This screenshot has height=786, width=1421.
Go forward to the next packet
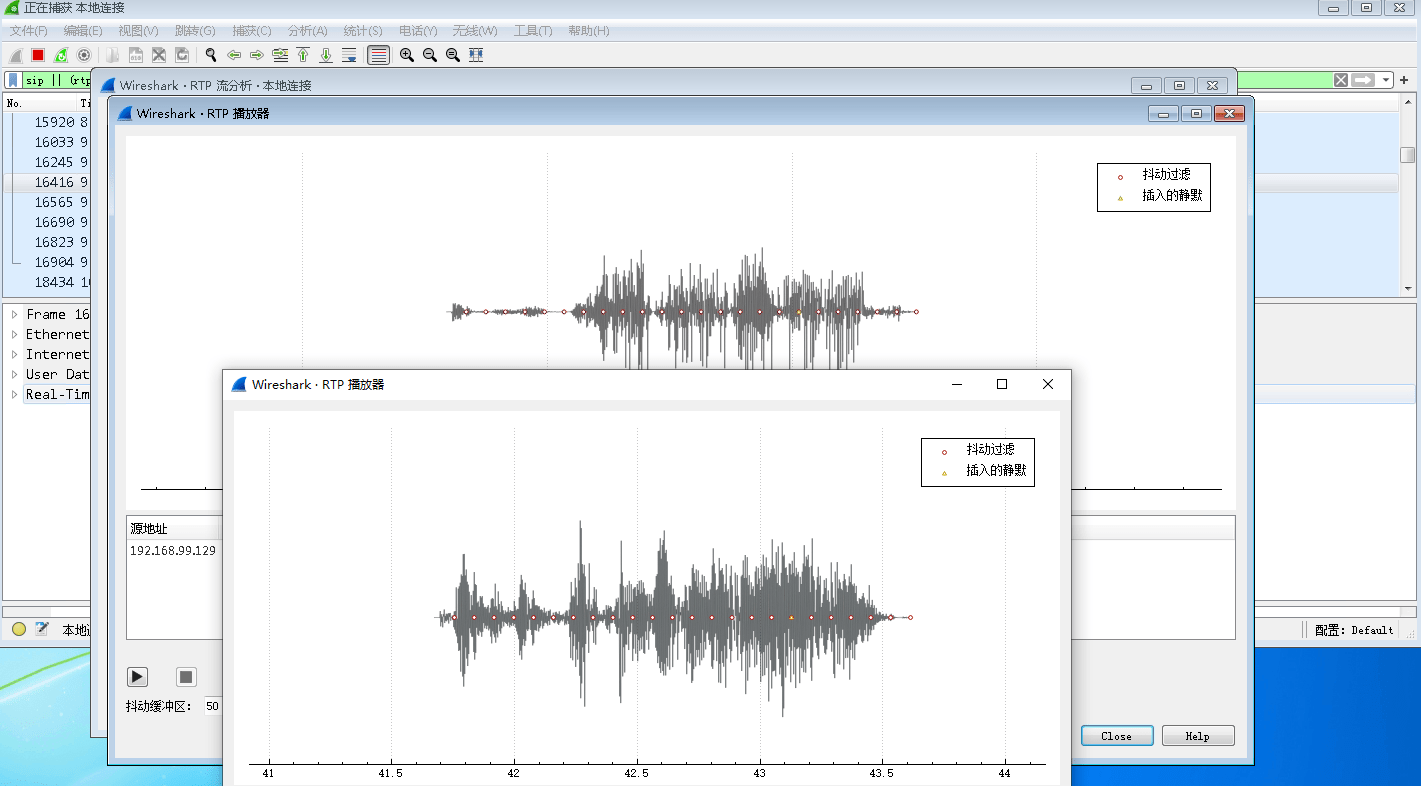click(x=257, y=55)
